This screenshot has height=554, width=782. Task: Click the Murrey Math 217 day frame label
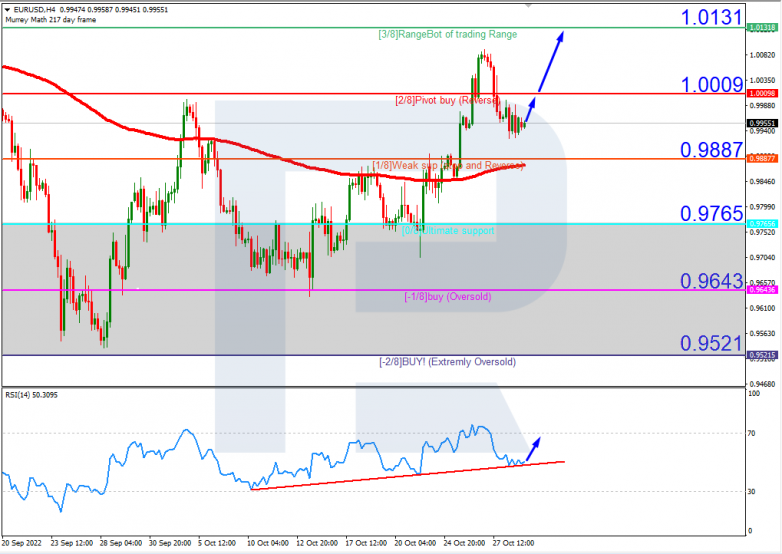click(x=51, y=20)
